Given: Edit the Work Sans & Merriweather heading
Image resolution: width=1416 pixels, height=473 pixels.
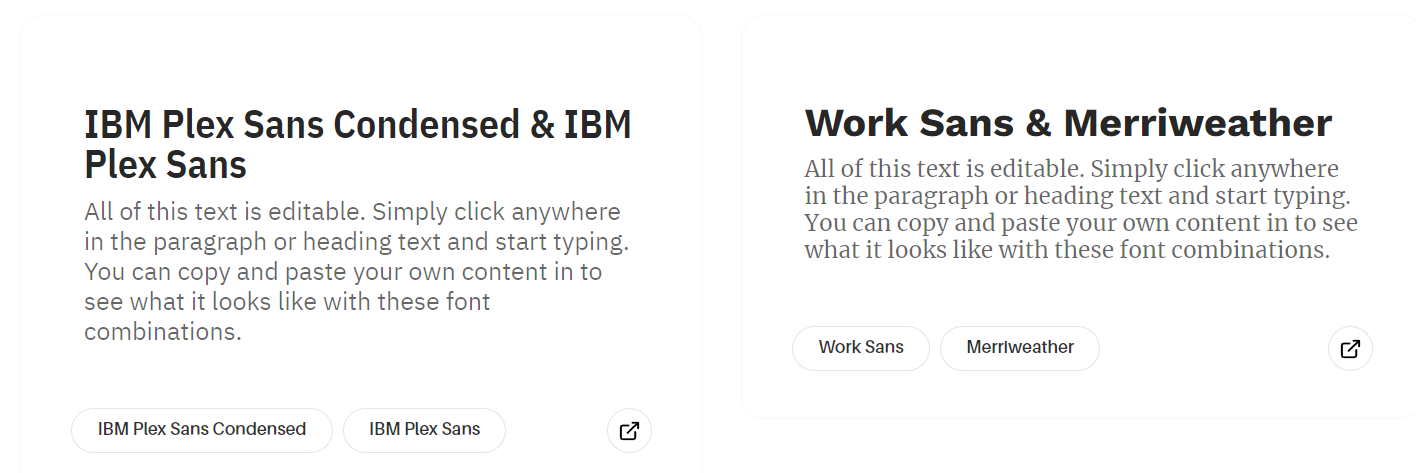Looking at the screenshot, I should (1067, 123).
